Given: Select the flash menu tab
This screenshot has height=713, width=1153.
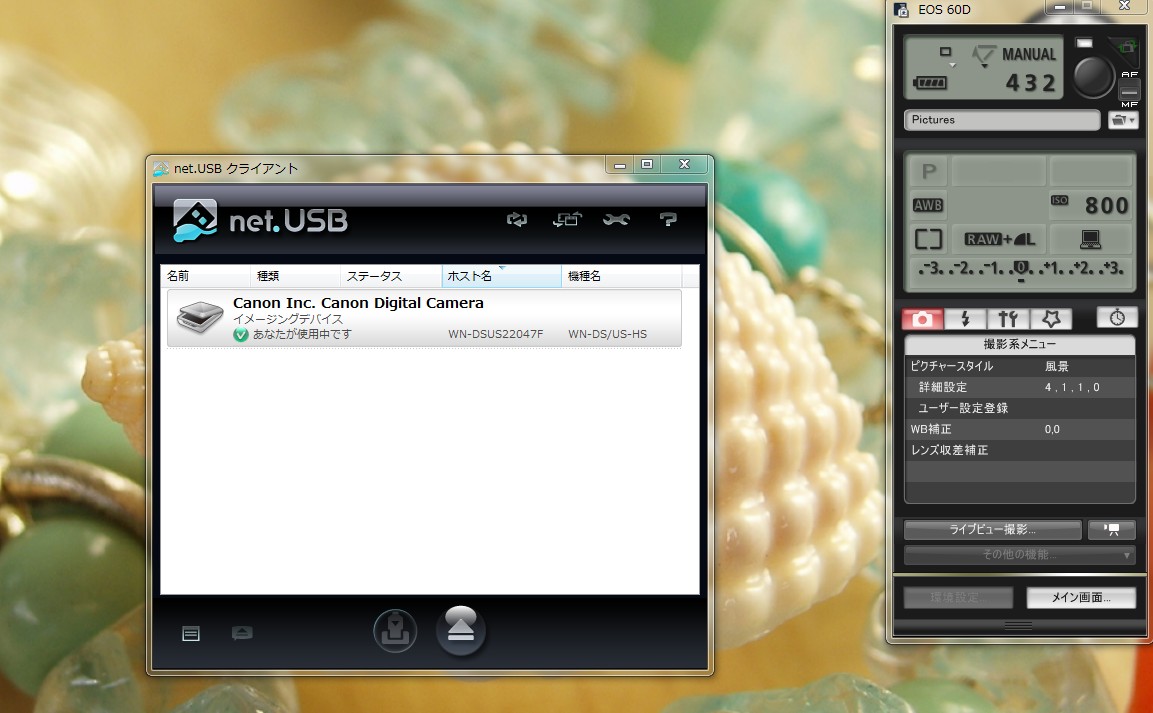Looking at the screenshot, I should coord(965,318).
